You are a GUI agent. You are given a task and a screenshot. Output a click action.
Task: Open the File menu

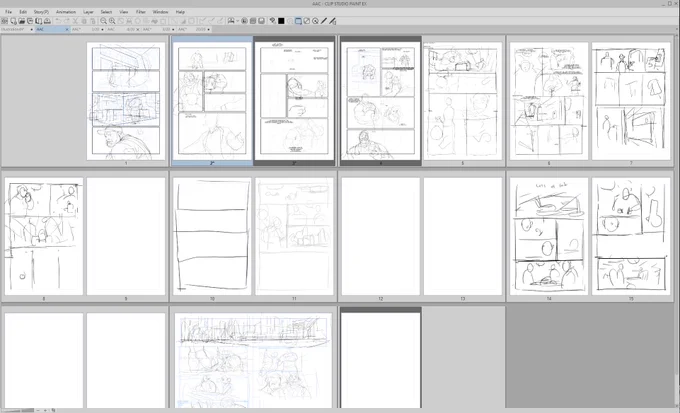point(8,12)
